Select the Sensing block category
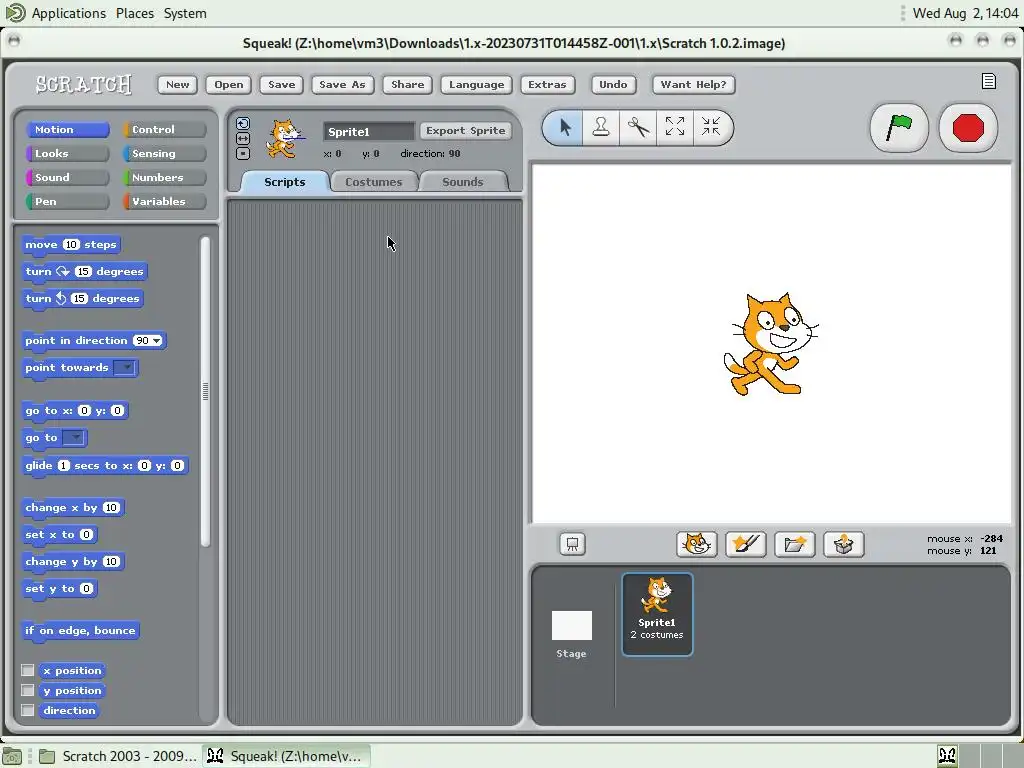Screen dimensions: 1024x768 point(165,153)
